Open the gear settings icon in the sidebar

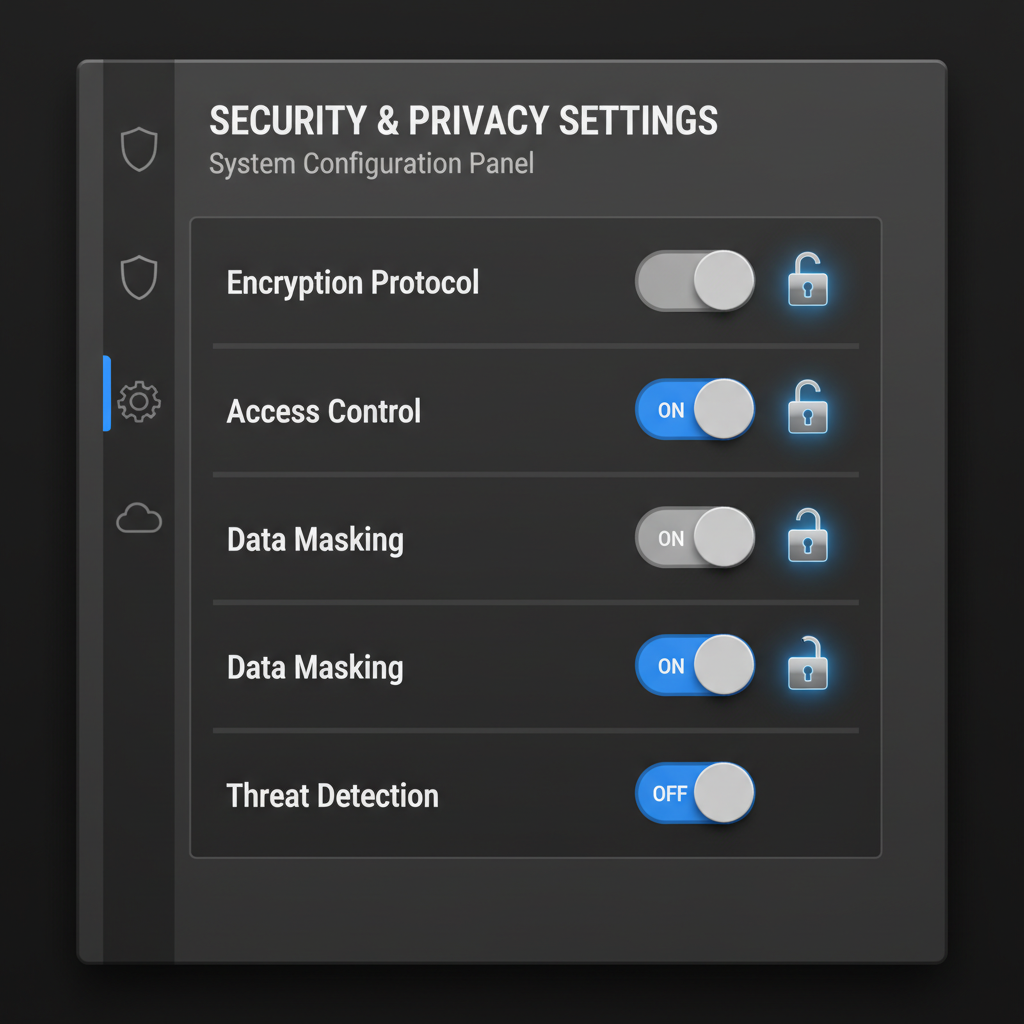click(139, 401)
